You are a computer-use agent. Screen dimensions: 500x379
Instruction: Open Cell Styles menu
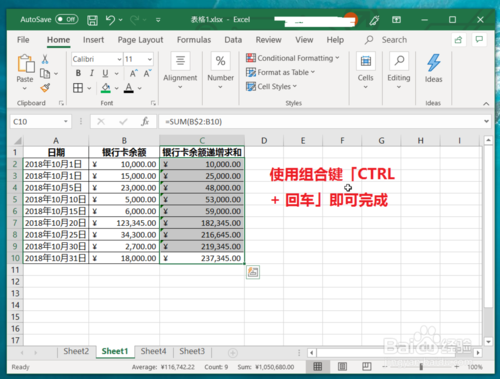[271, 86]
